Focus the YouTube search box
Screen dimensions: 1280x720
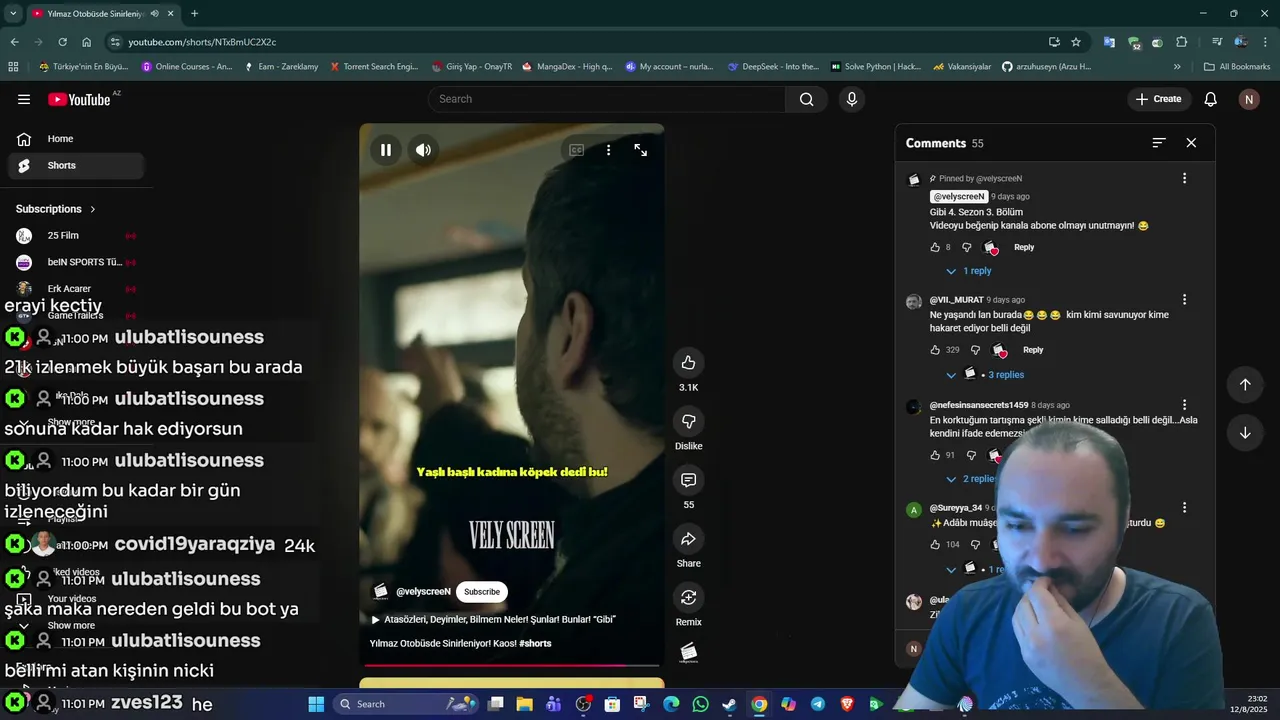[x=608, y=99]
